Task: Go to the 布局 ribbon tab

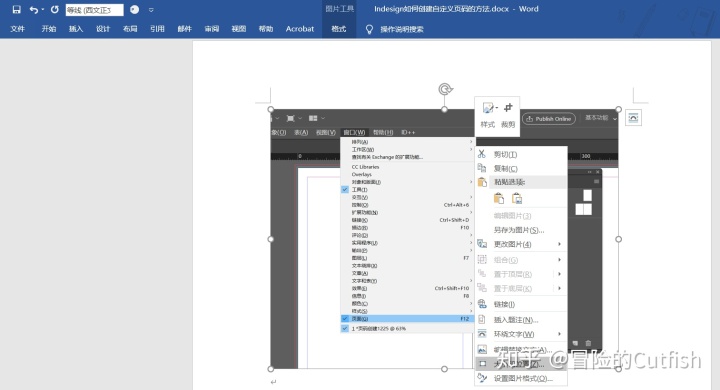Action: coord(130,29)
